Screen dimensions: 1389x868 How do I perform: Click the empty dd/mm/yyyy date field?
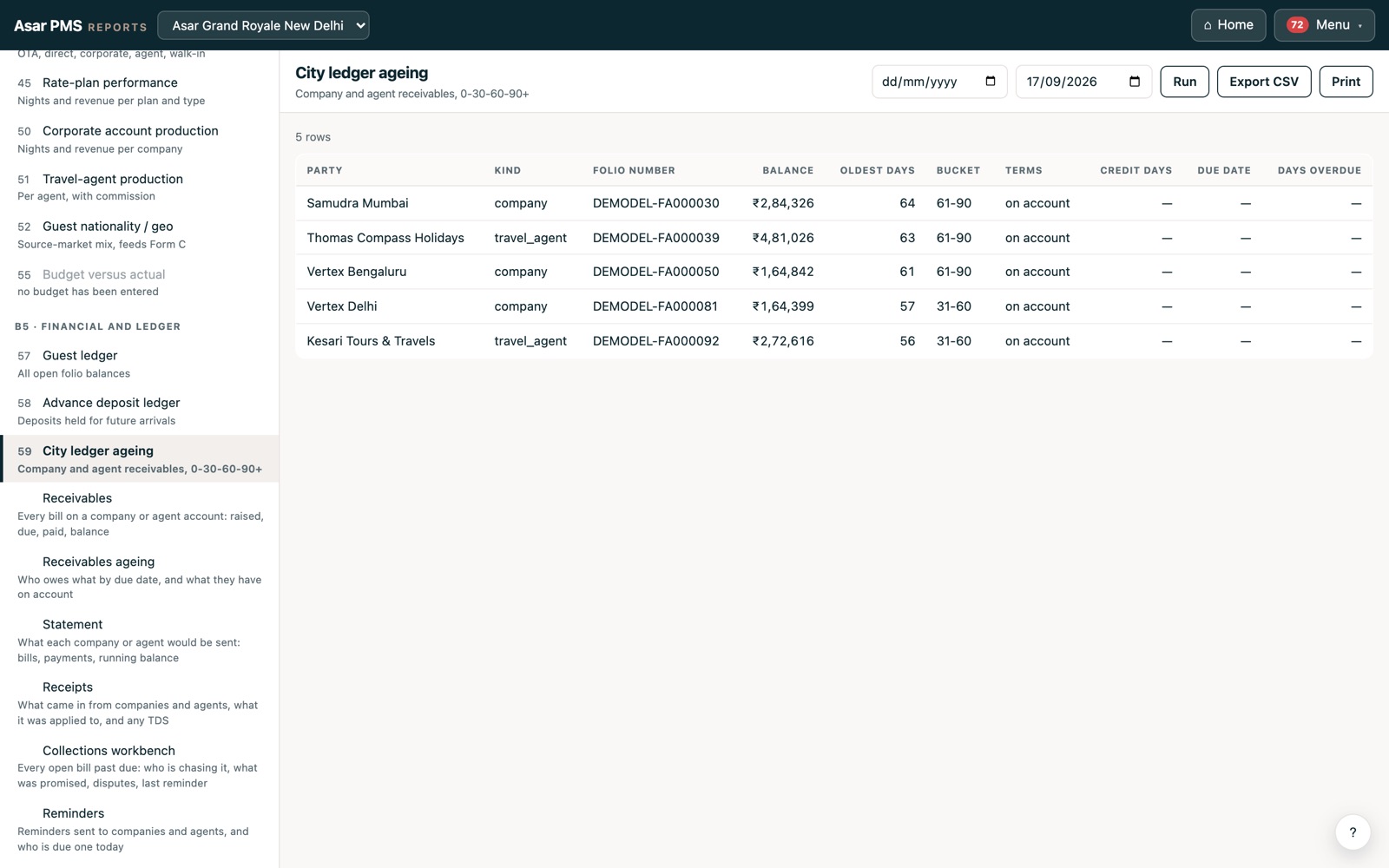[x=939, y=82]
